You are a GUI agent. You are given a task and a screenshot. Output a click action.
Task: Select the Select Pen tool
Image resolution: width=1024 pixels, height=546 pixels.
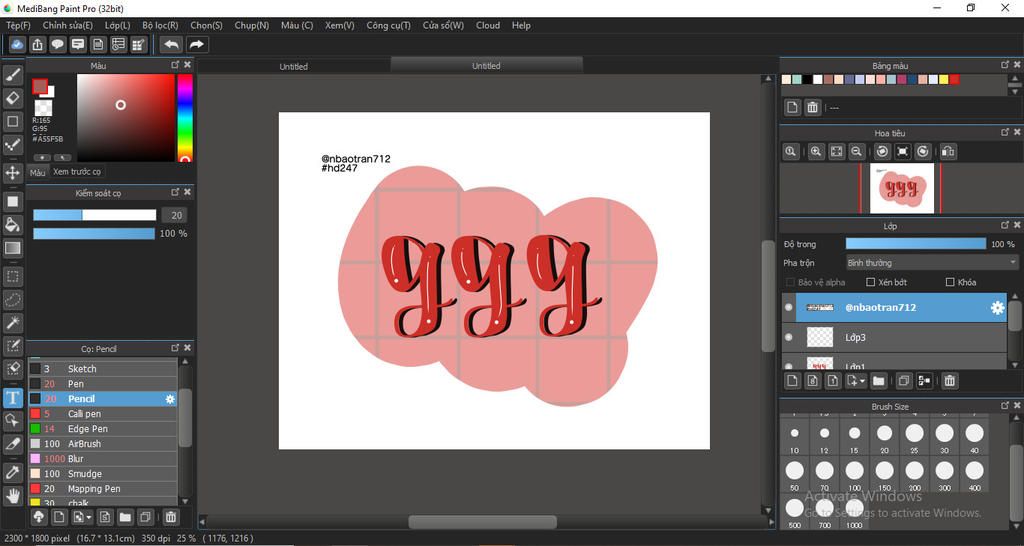[12, 345]
